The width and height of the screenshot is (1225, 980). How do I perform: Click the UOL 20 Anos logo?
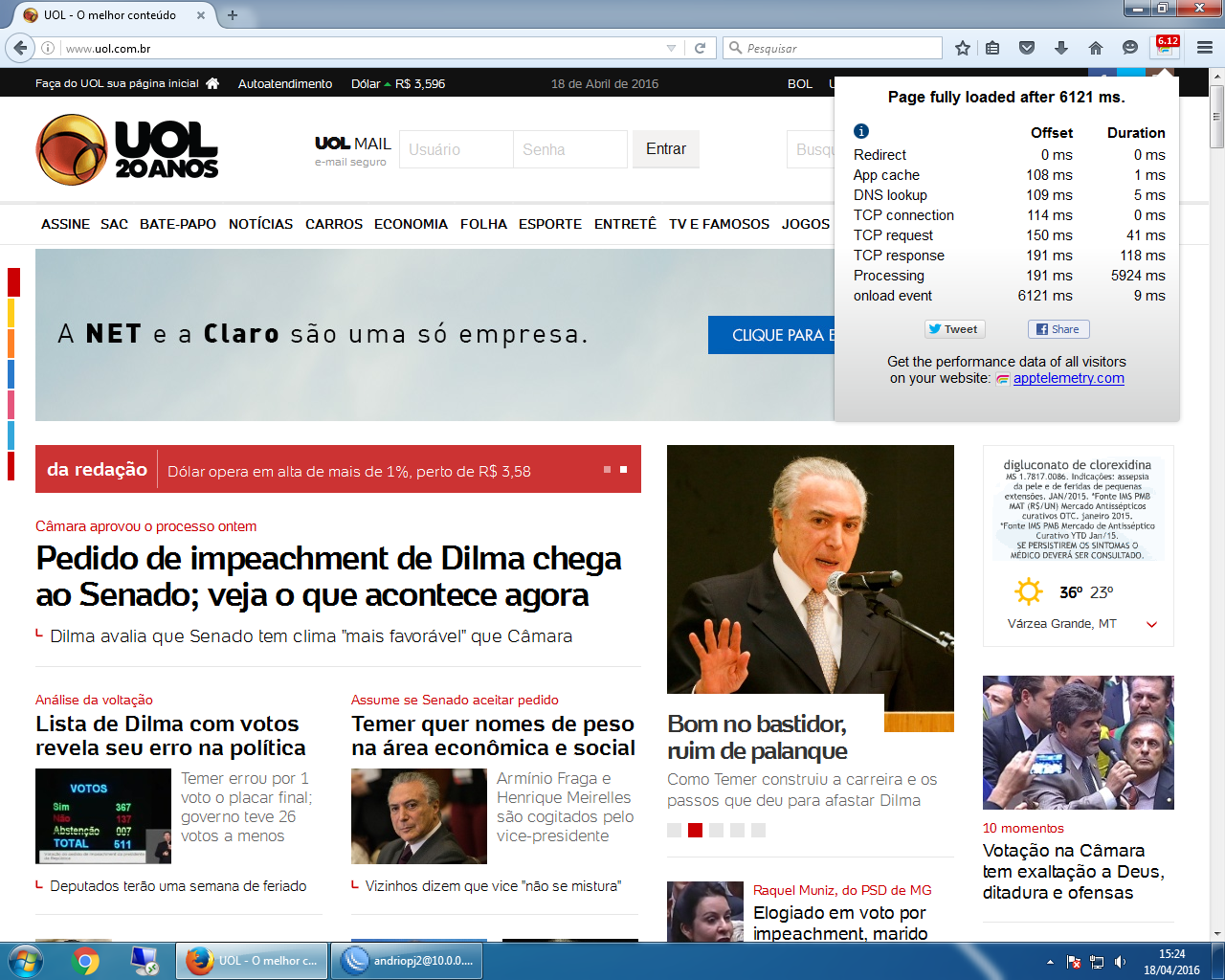pyautogui.click(x=127, y=149)
